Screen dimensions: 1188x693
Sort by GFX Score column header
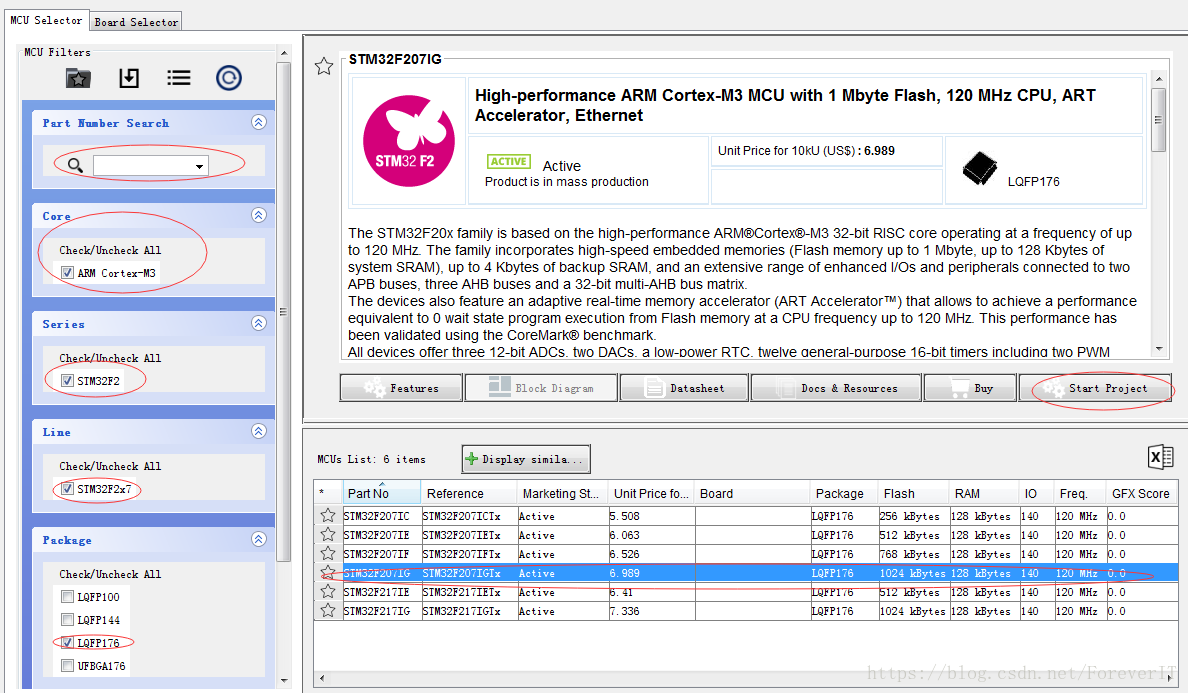click(x=1141, y=493)
